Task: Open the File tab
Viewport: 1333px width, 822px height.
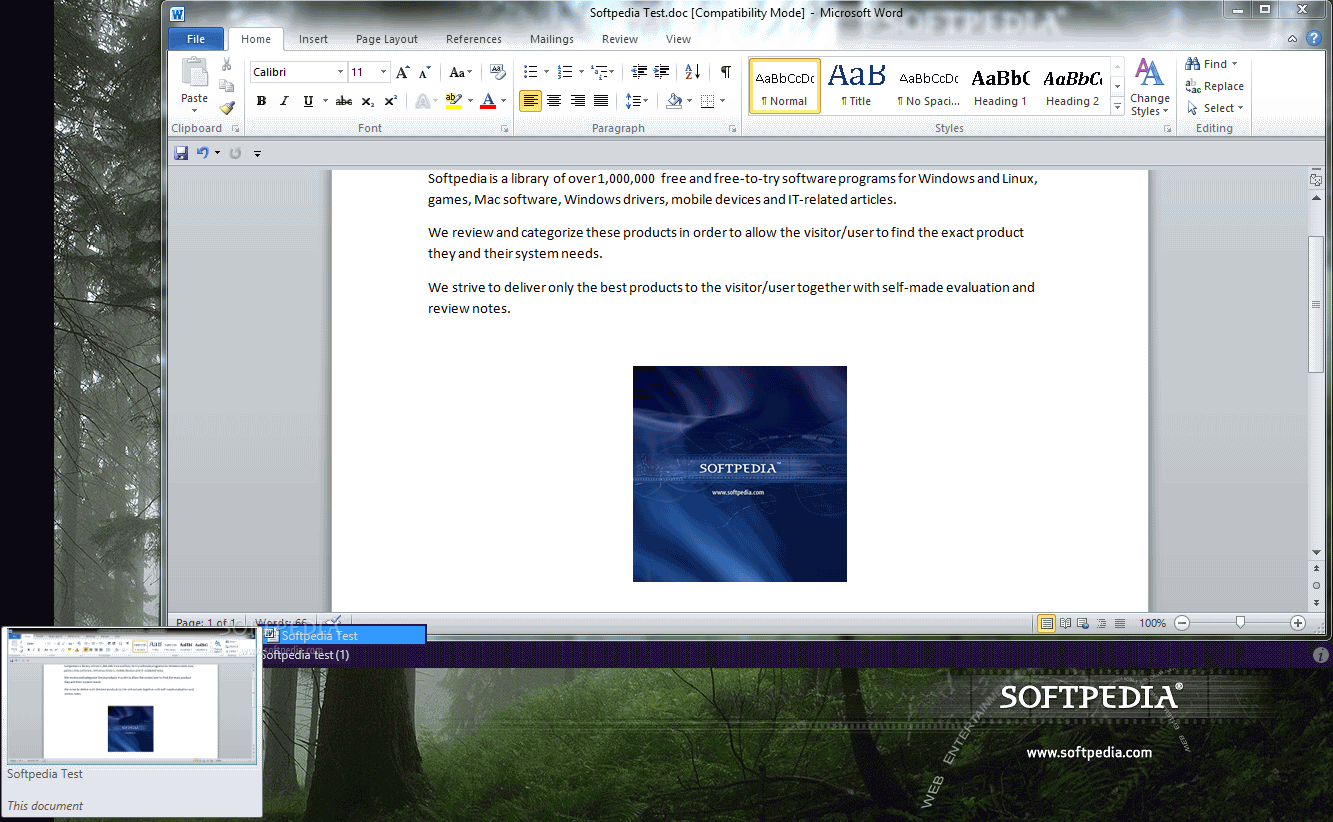Action: [196, 39]
